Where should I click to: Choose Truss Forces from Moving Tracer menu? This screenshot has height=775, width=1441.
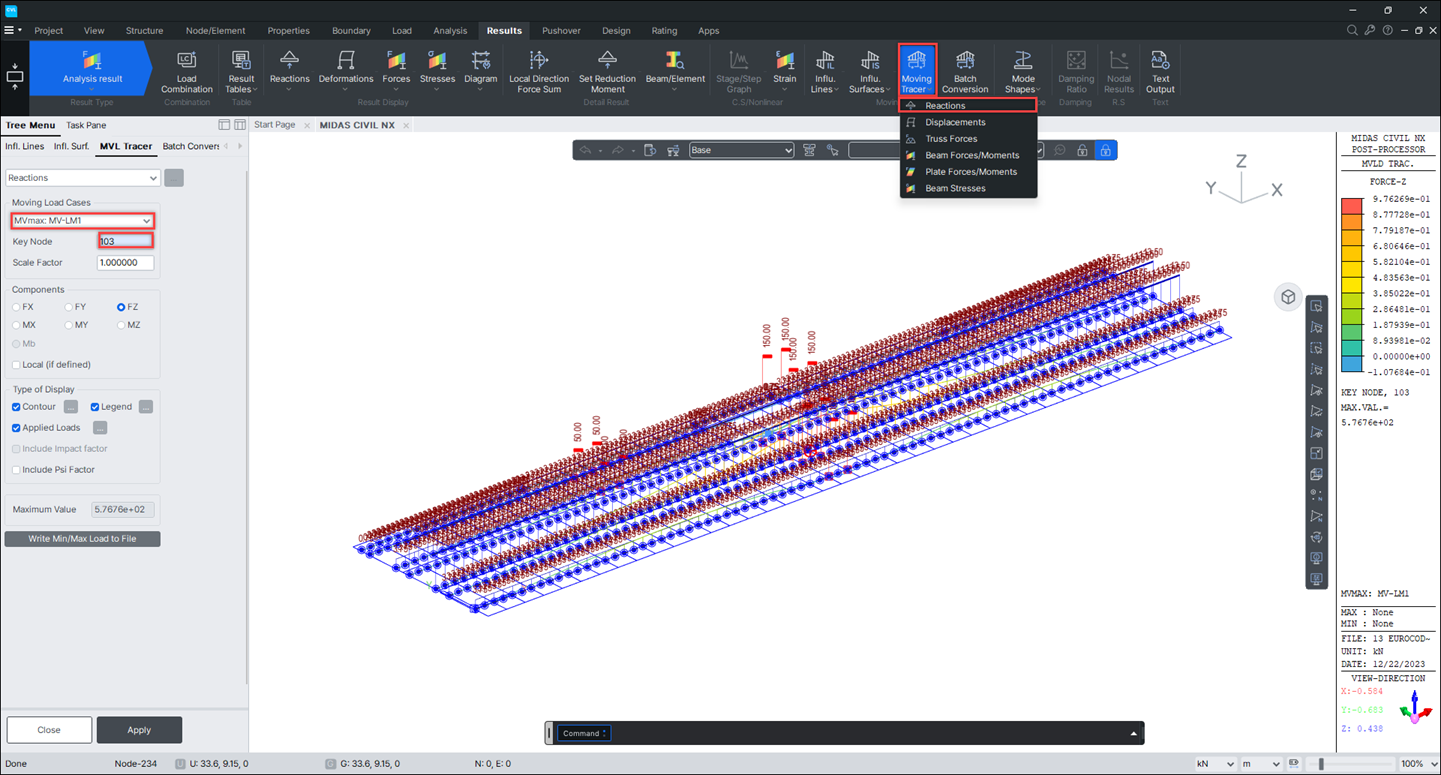click(968, 139)
